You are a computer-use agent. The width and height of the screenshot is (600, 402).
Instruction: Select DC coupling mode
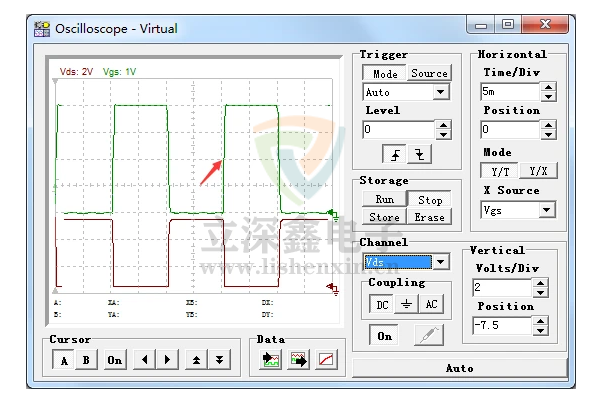pos(382,305)
